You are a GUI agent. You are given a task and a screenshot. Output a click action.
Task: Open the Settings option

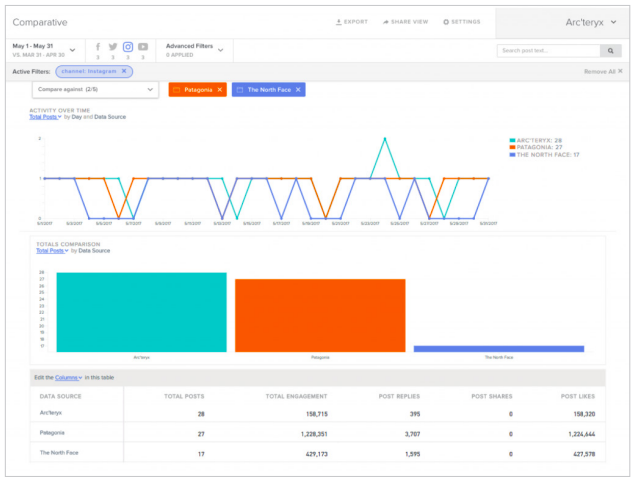pyautogui.click(x=462, y=22)
